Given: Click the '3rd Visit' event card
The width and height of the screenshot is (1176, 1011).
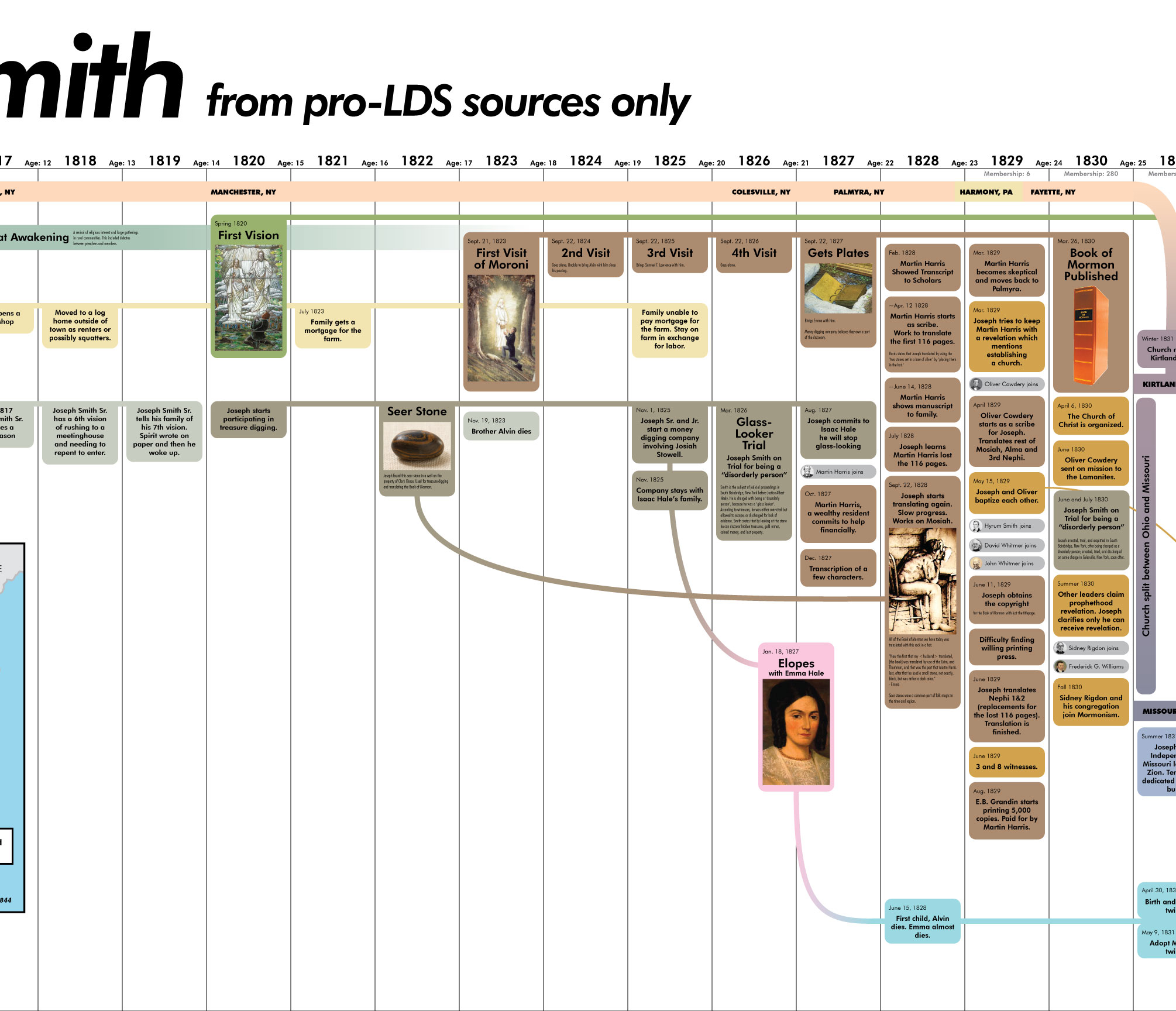Looking at the screenshot, I should [x=670, y=253].
